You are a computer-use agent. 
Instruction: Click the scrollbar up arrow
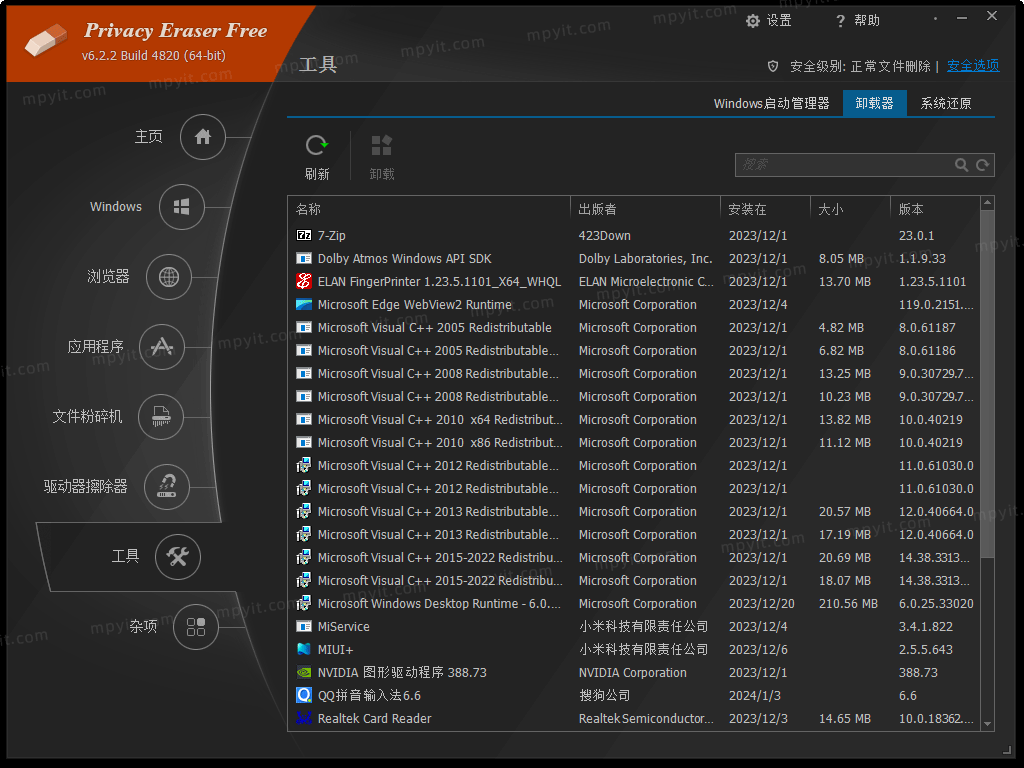tap(987, 203)
